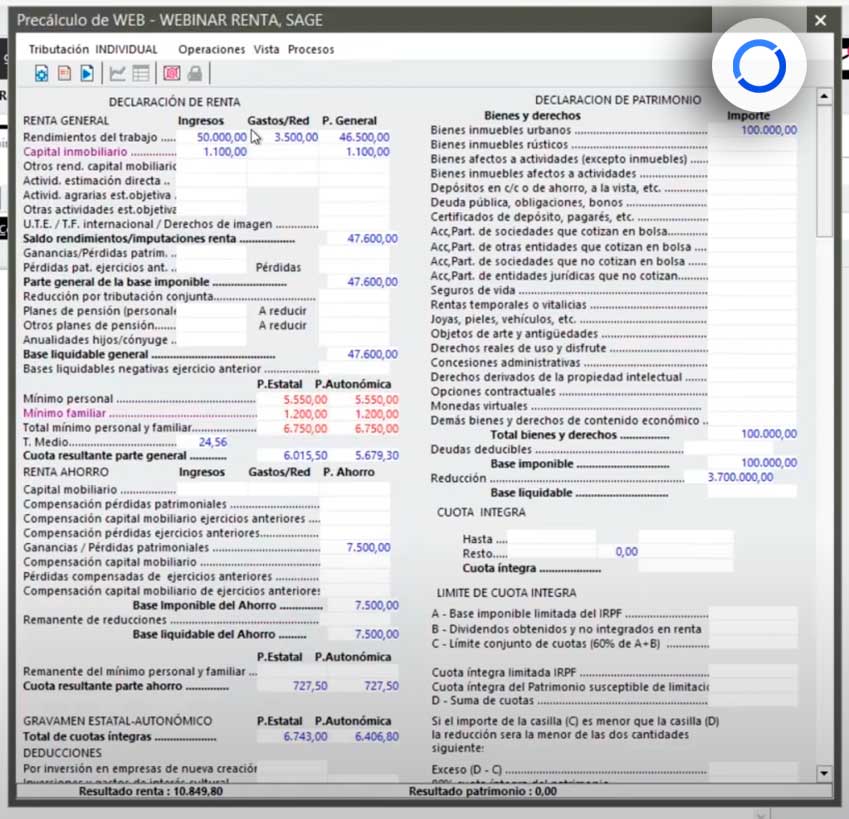Click the blue circular logo badge

tap(759, 65)
